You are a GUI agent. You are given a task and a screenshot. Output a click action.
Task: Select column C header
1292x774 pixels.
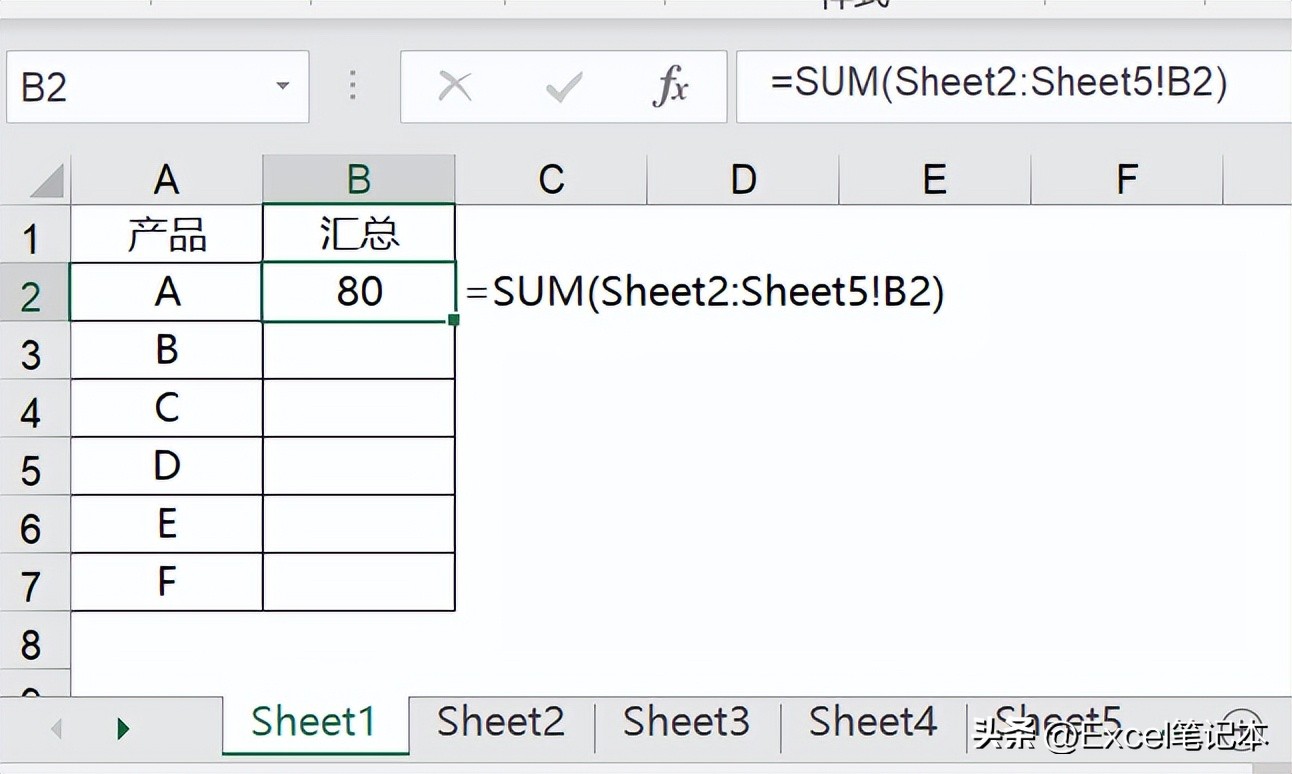[x=551, y=180]
